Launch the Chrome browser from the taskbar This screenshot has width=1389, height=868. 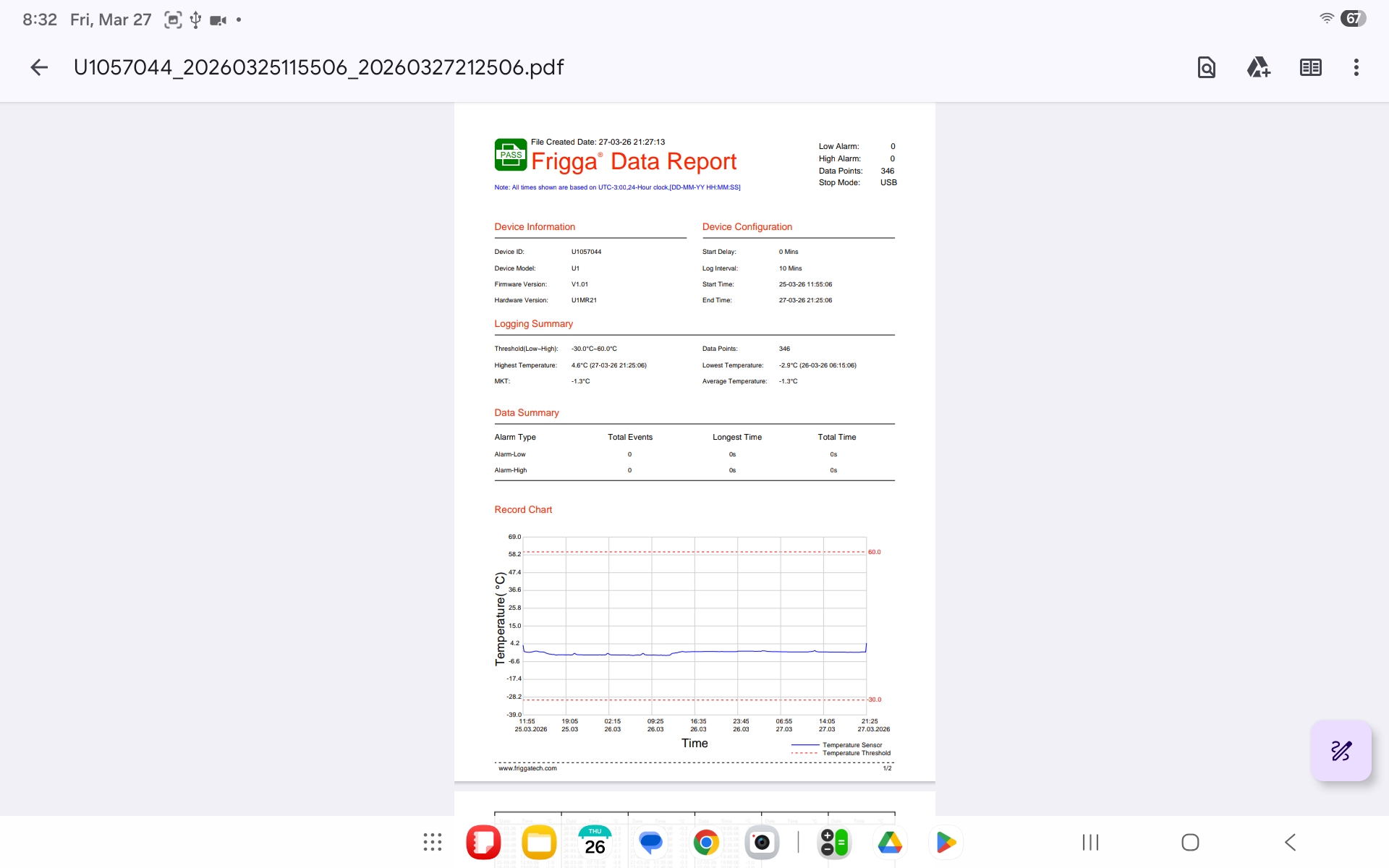706,842
